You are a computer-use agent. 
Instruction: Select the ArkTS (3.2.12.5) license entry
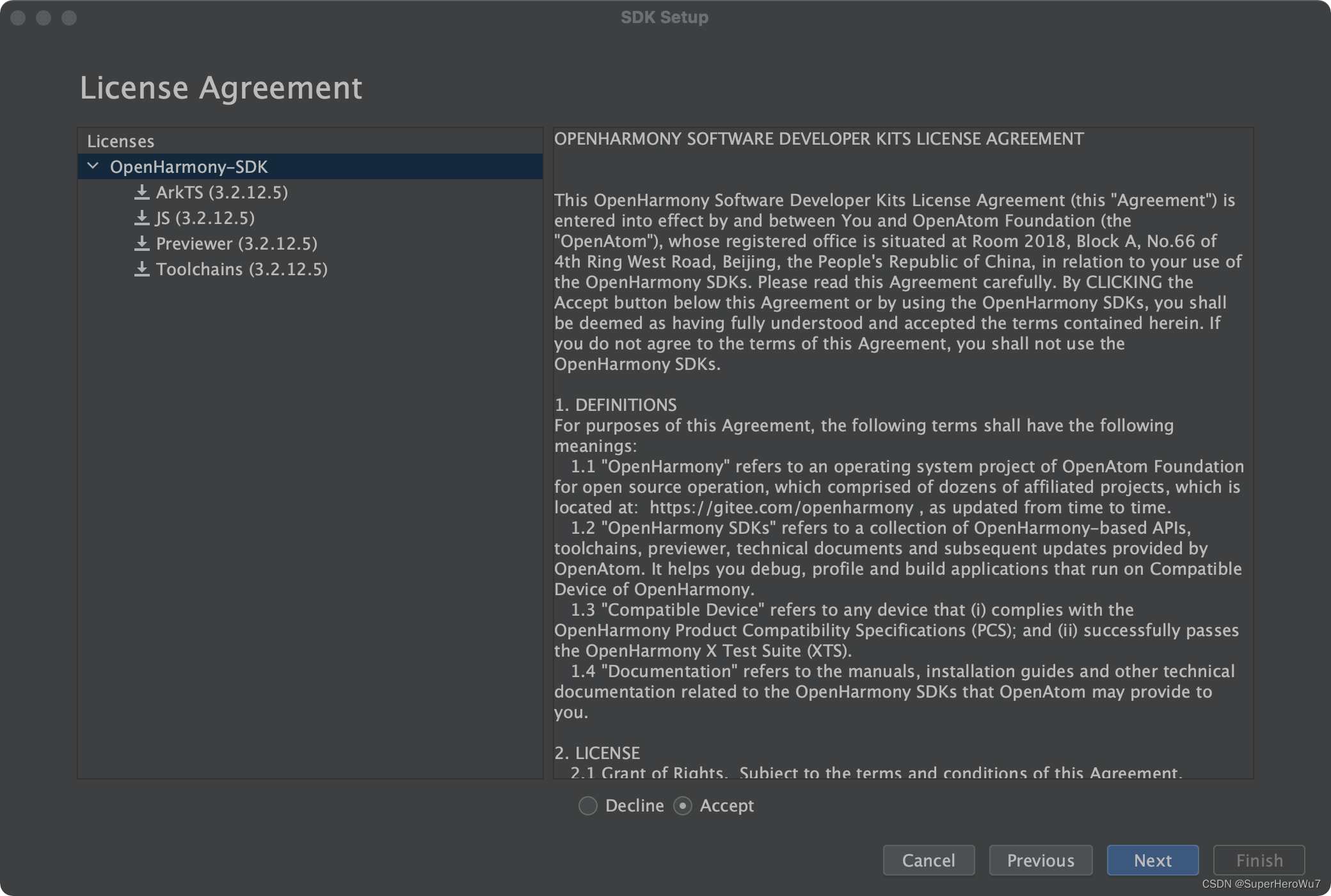(x=222, y=192)
